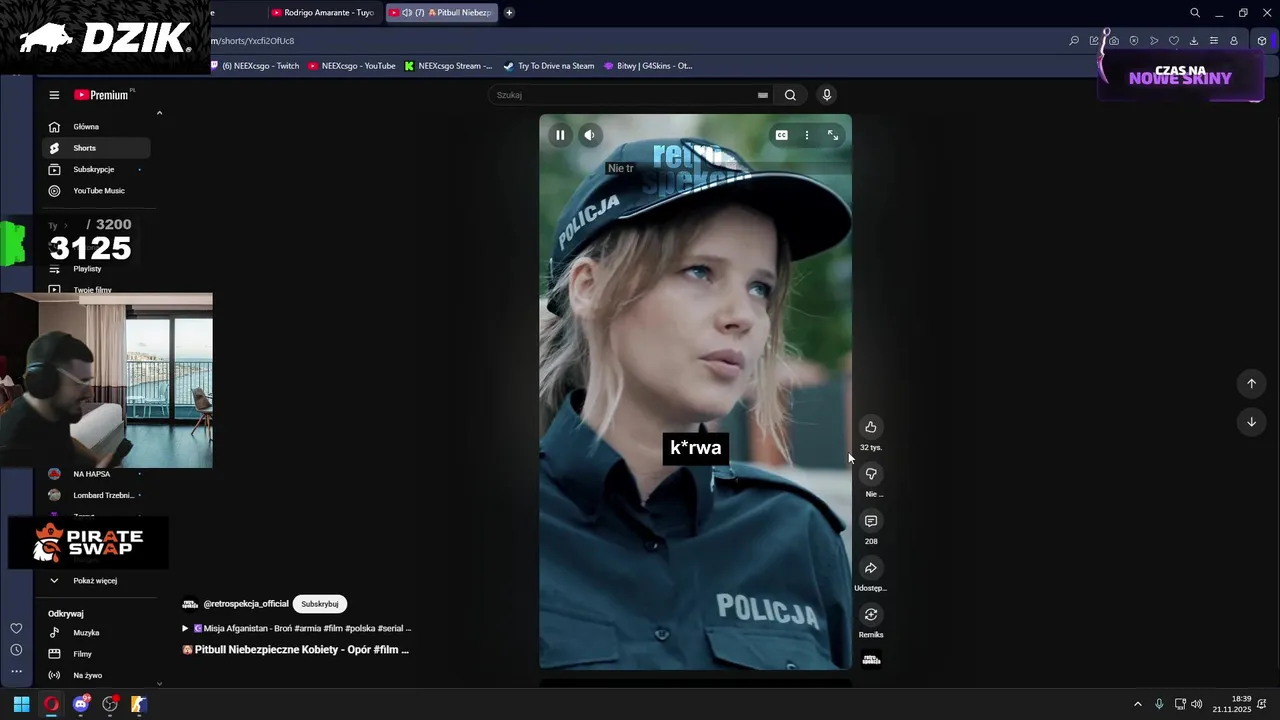Open browser profile account icon
Screen dimensions: 1280x720
point(1234,41)
